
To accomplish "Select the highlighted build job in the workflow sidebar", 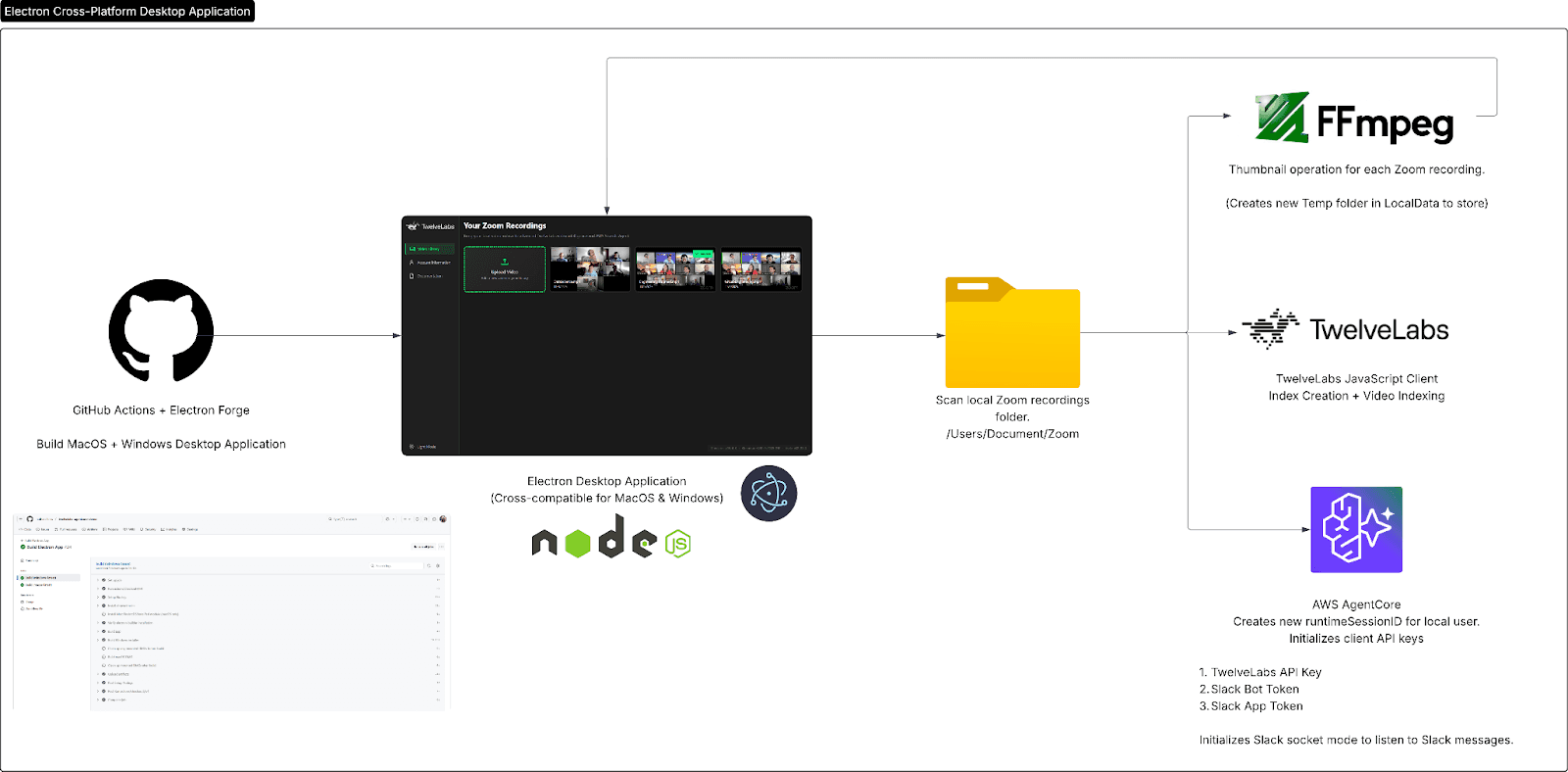I will point(49,578).
